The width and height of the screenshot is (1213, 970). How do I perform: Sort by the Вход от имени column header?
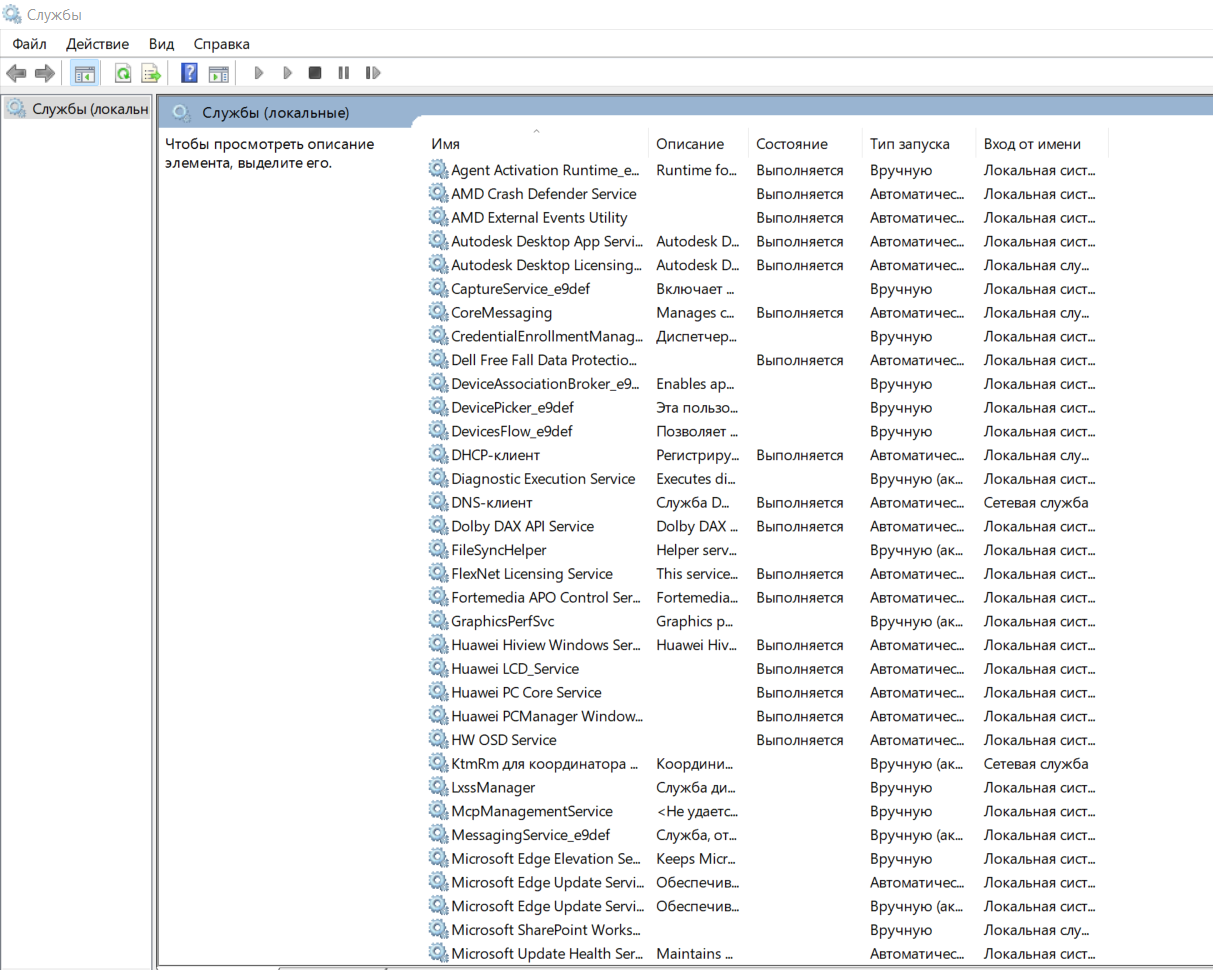(x=1042, y=144)
